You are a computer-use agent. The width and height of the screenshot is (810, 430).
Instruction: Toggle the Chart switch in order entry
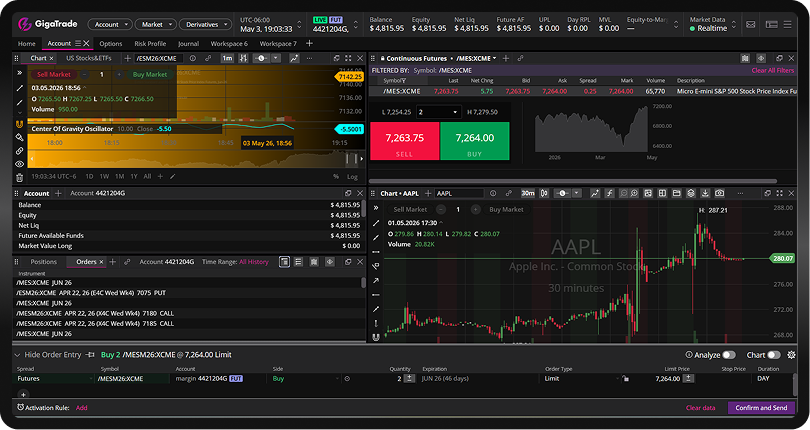774,355
